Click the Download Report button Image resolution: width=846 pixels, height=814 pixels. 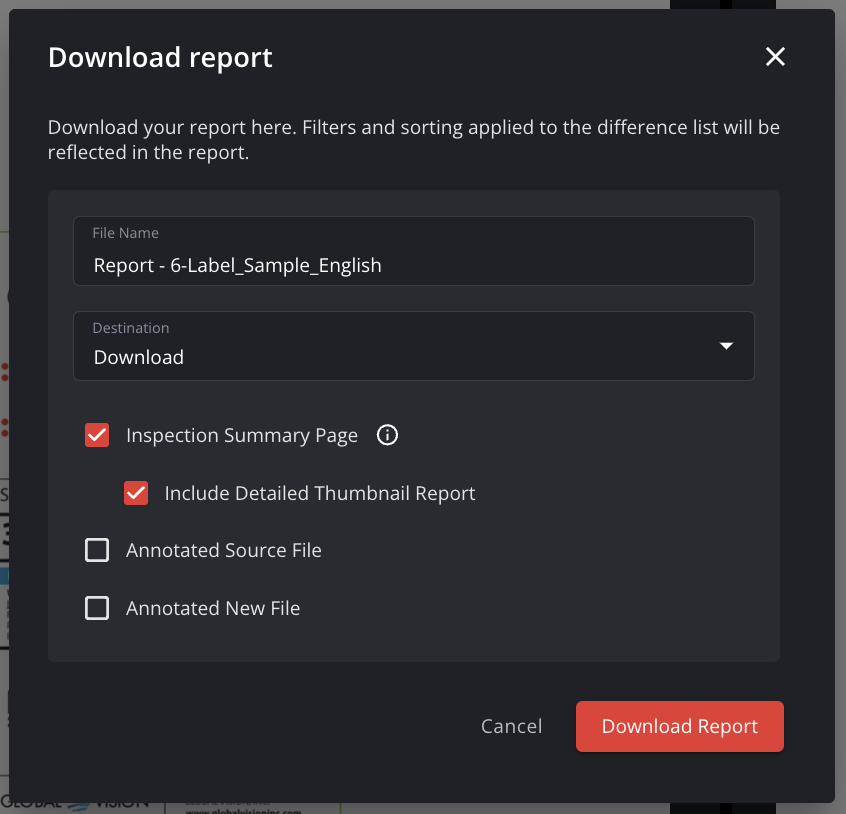point(679,726)
